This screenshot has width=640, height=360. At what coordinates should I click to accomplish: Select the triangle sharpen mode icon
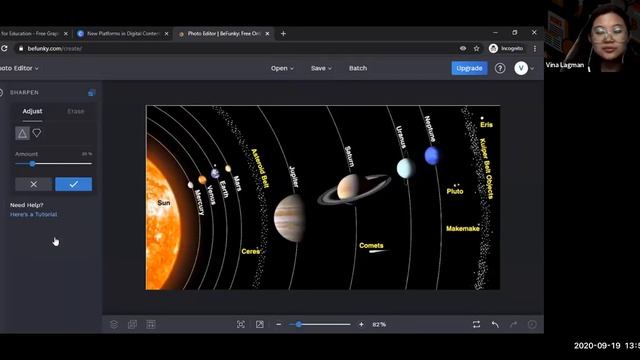22,133
